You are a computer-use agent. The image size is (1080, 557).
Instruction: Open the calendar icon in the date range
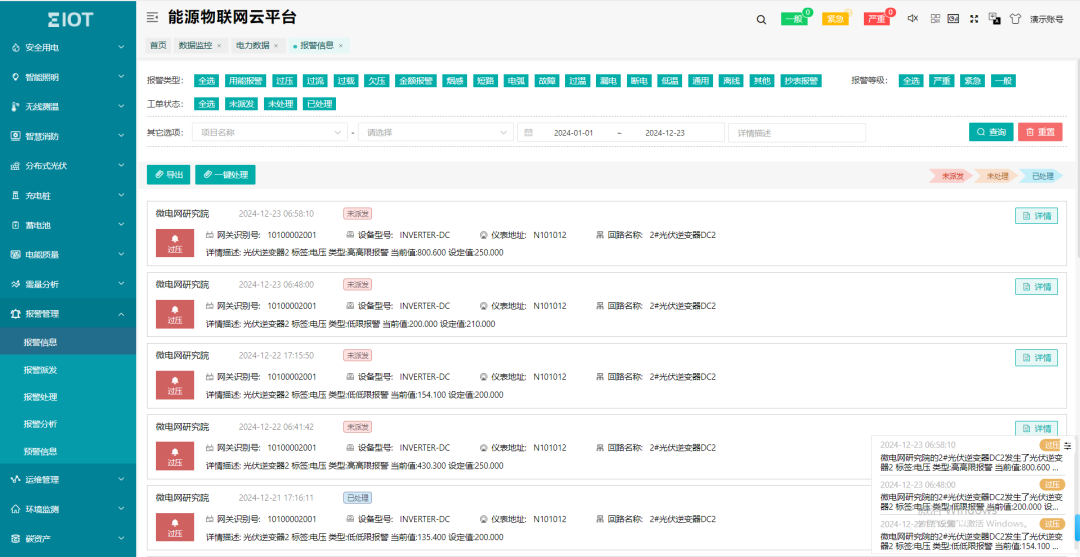528,132
